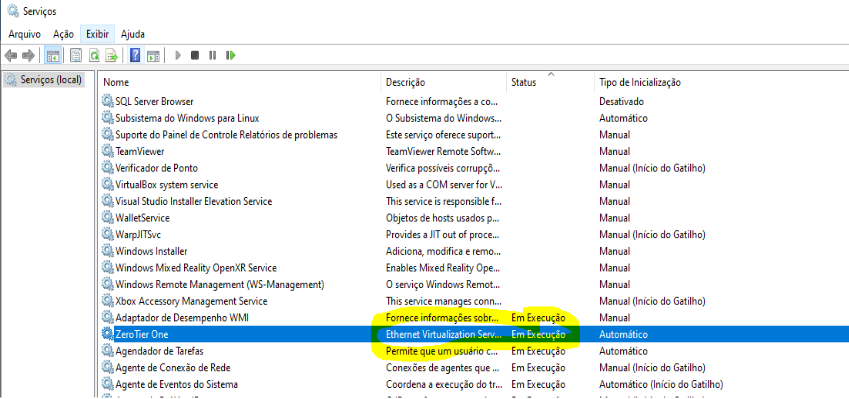
Task: Click the Start Service play icon
Action: (178, 55)
